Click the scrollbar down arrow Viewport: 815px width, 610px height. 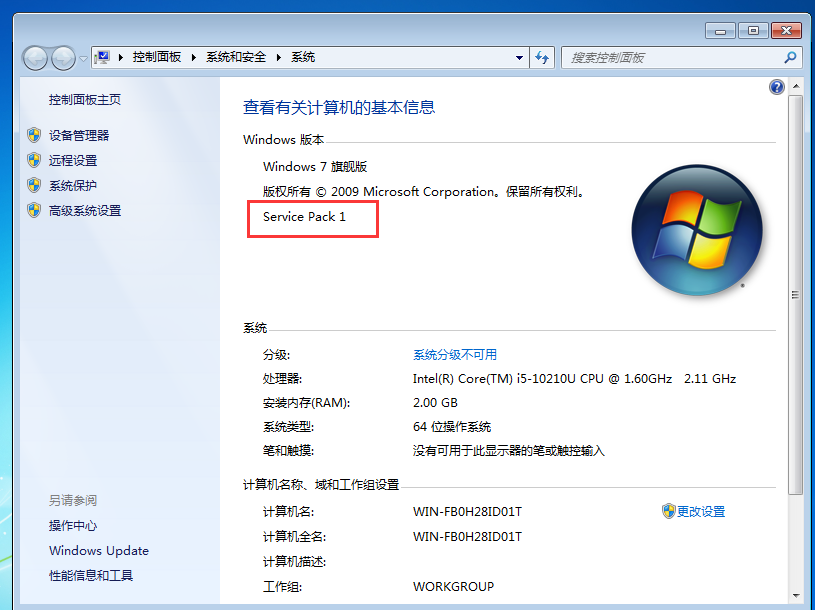coord(796,596)
